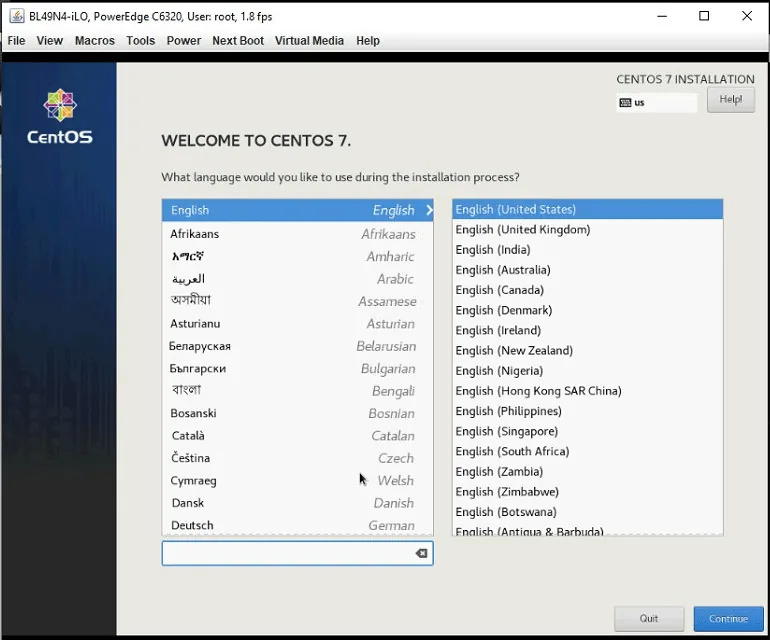Screen dimensions: 770x640
Task: Select Assamese language row
Action: tap(298, 301)
